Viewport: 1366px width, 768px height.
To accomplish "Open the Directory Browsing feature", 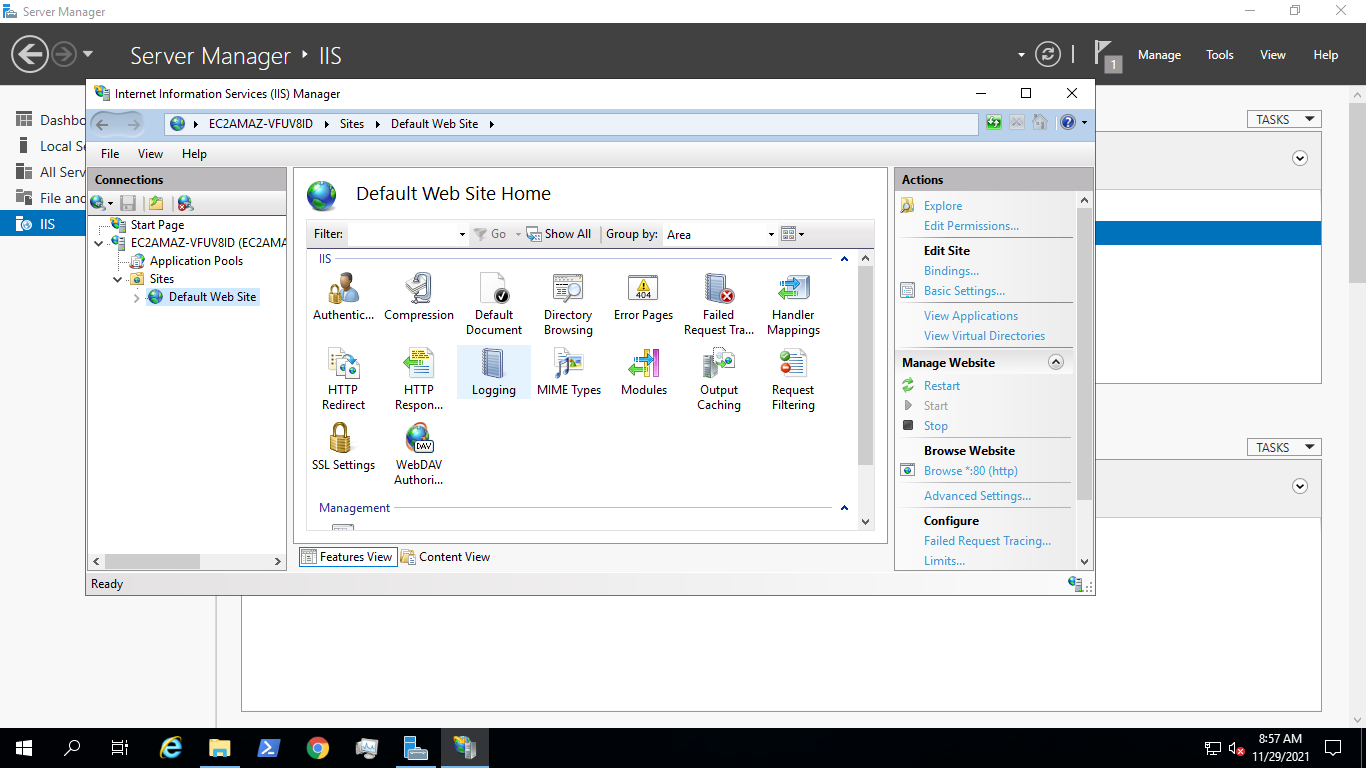I will [x=568, y=292].
